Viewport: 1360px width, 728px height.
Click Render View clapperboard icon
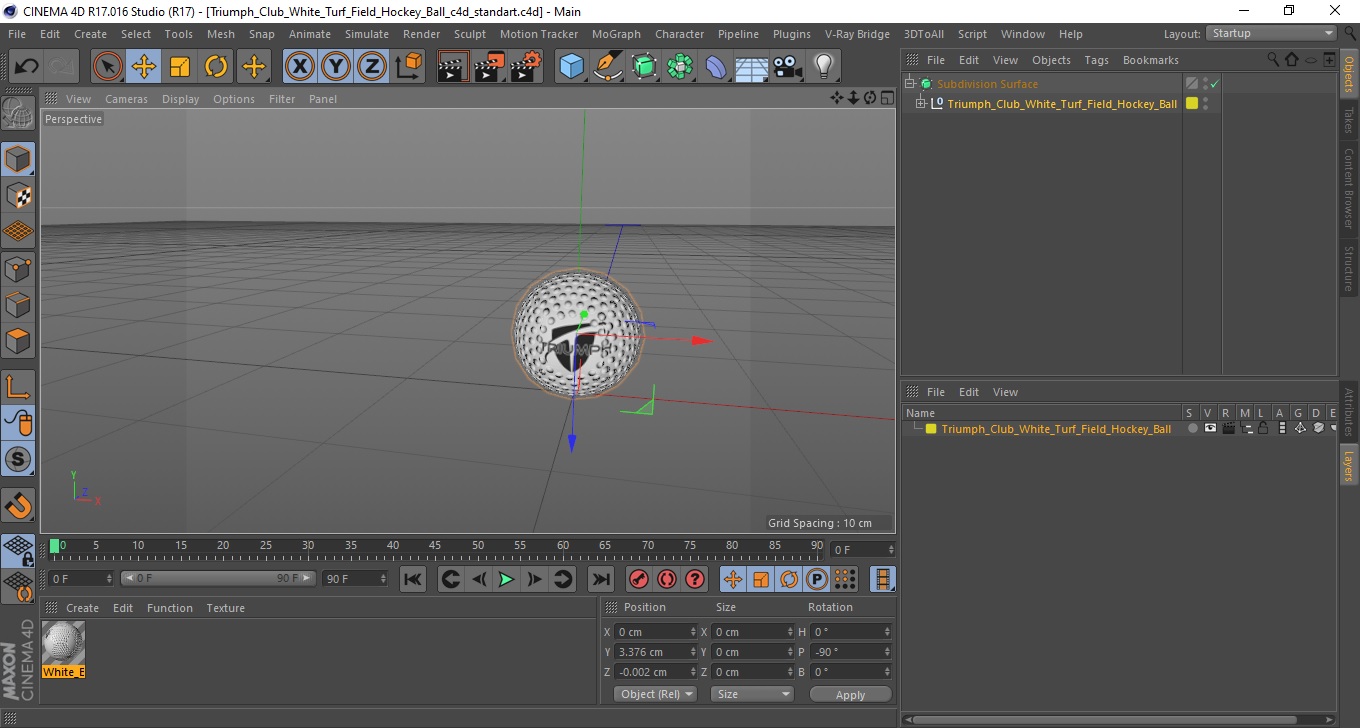point(454,67)
